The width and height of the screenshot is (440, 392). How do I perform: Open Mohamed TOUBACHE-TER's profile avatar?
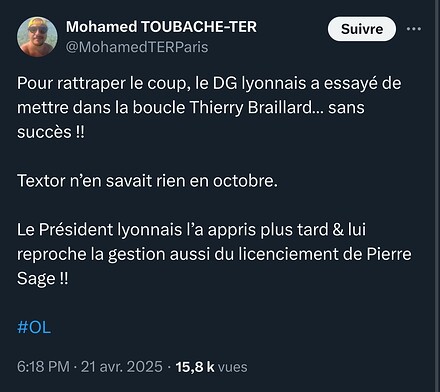[37, 37]
